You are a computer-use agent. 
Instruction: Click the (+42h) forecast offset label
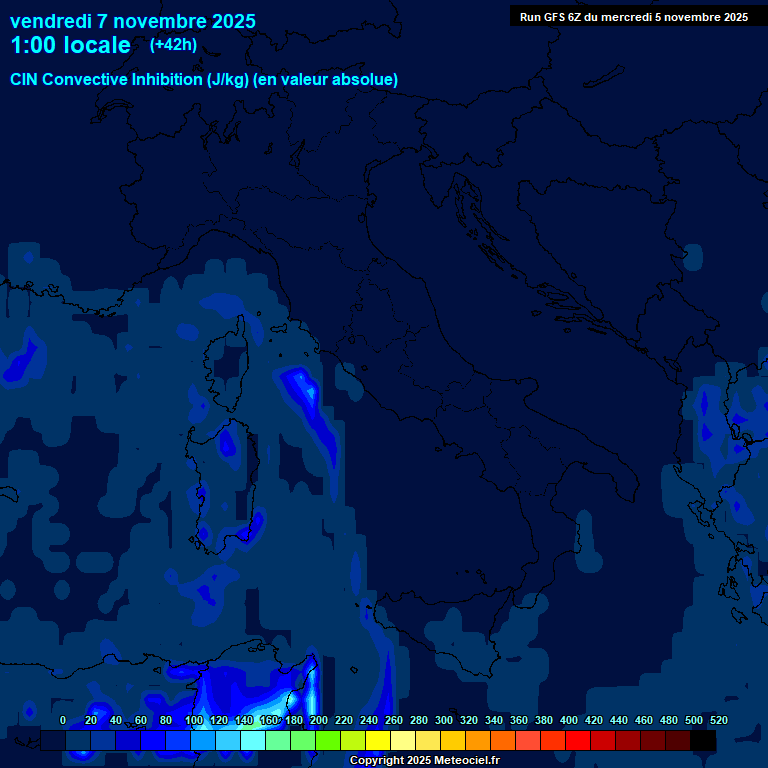coord(174,45)
